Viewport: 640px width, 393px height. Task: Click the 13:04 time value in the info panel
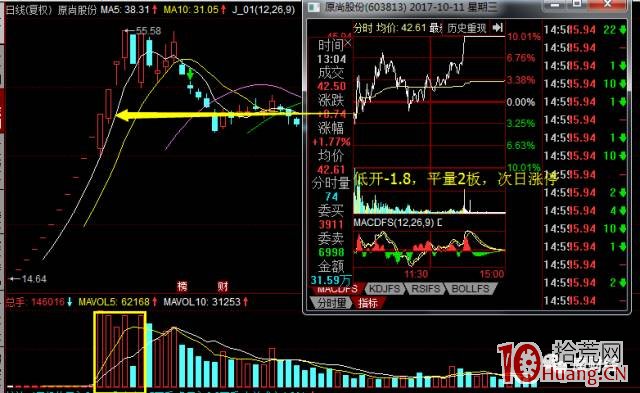point(331,59)
